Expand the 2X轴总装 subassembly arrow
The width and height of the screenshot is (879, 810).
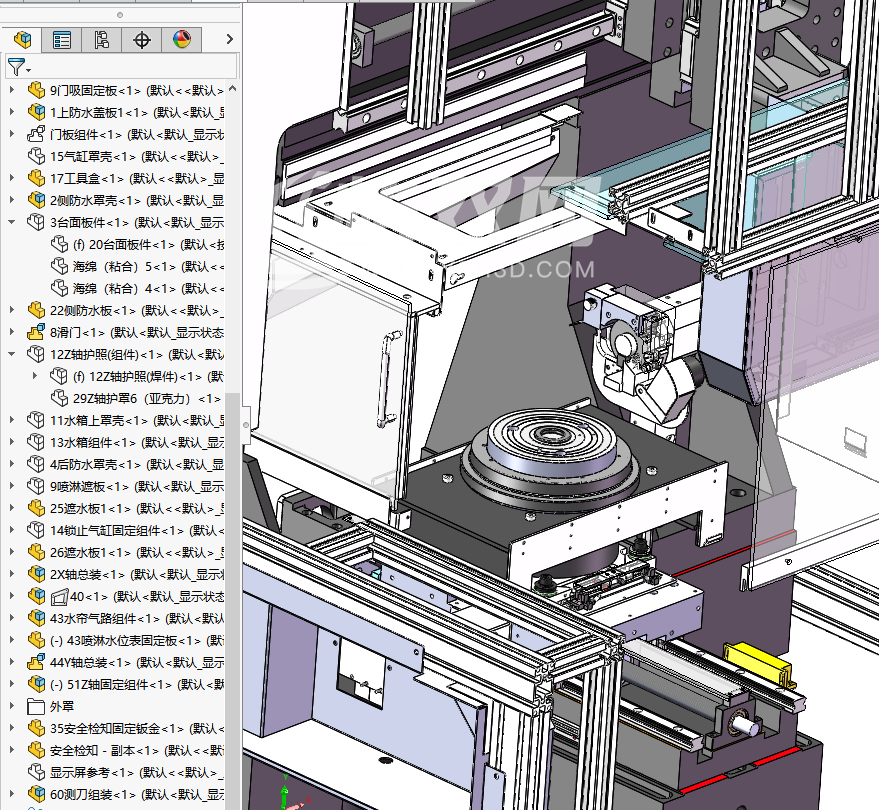click(x=12, y=574)
